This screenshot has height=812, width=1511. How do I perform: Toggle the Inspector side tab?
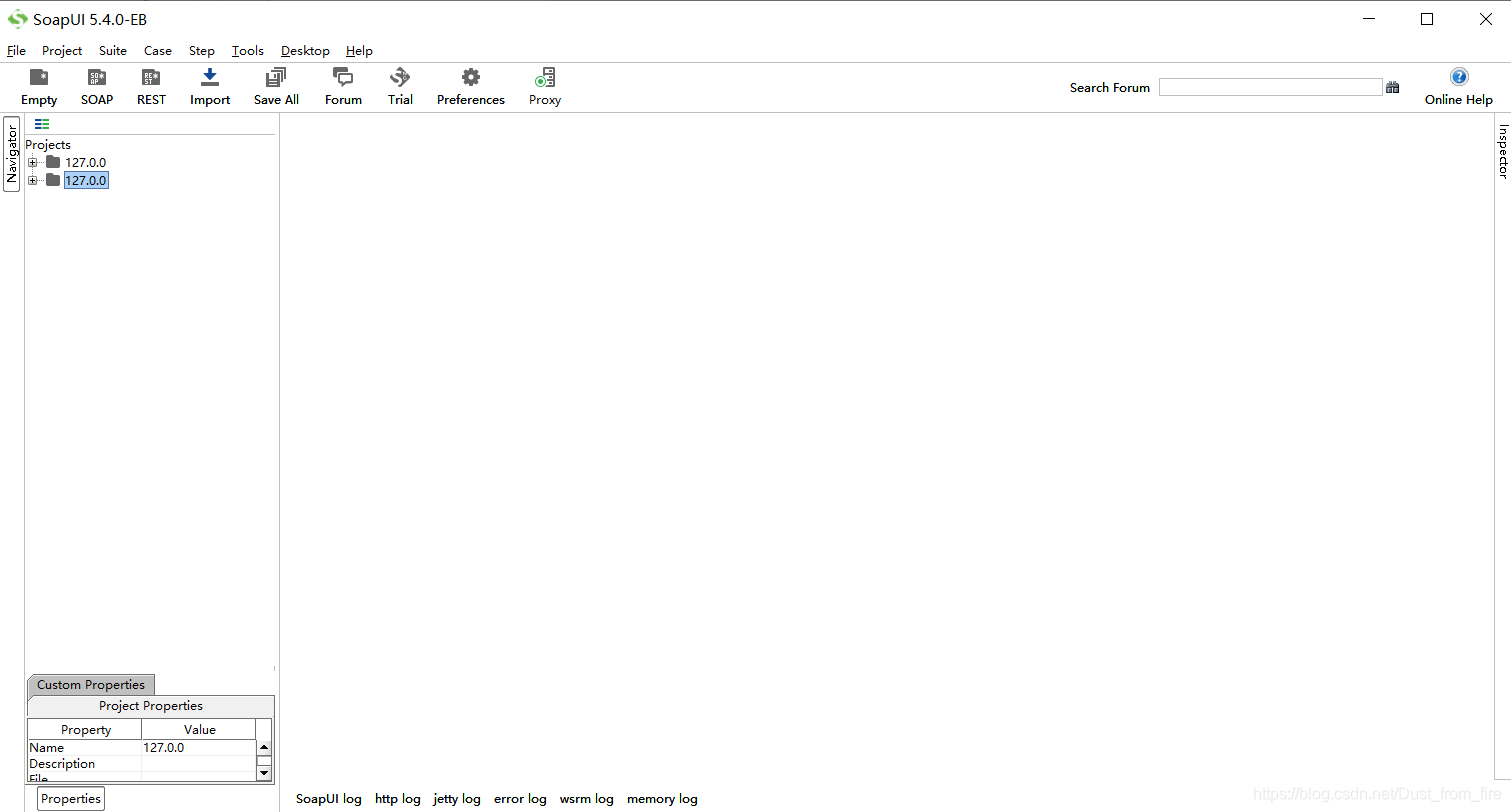[x=1502, y=151]
